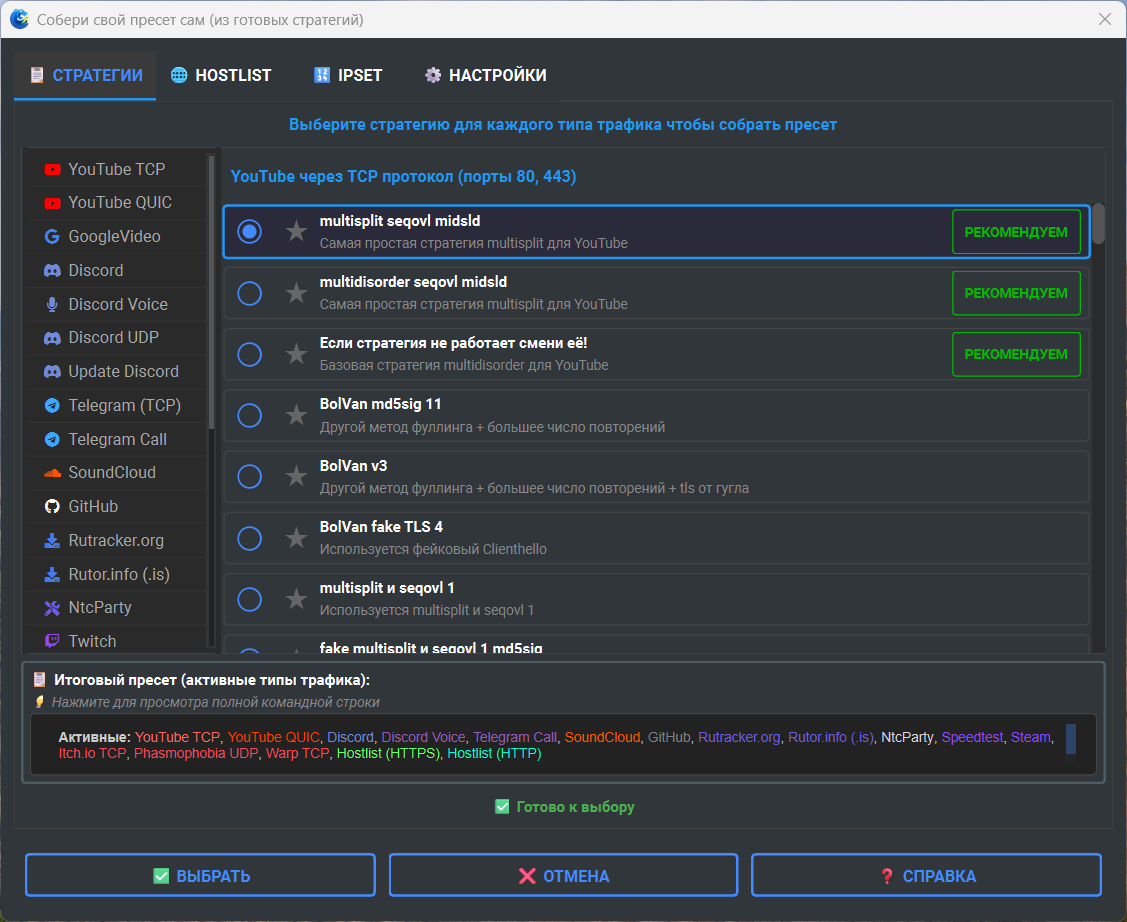Click the Twitch icon in sidebar
This screenshot has width=1127, height=922.
tap(52, 642)
